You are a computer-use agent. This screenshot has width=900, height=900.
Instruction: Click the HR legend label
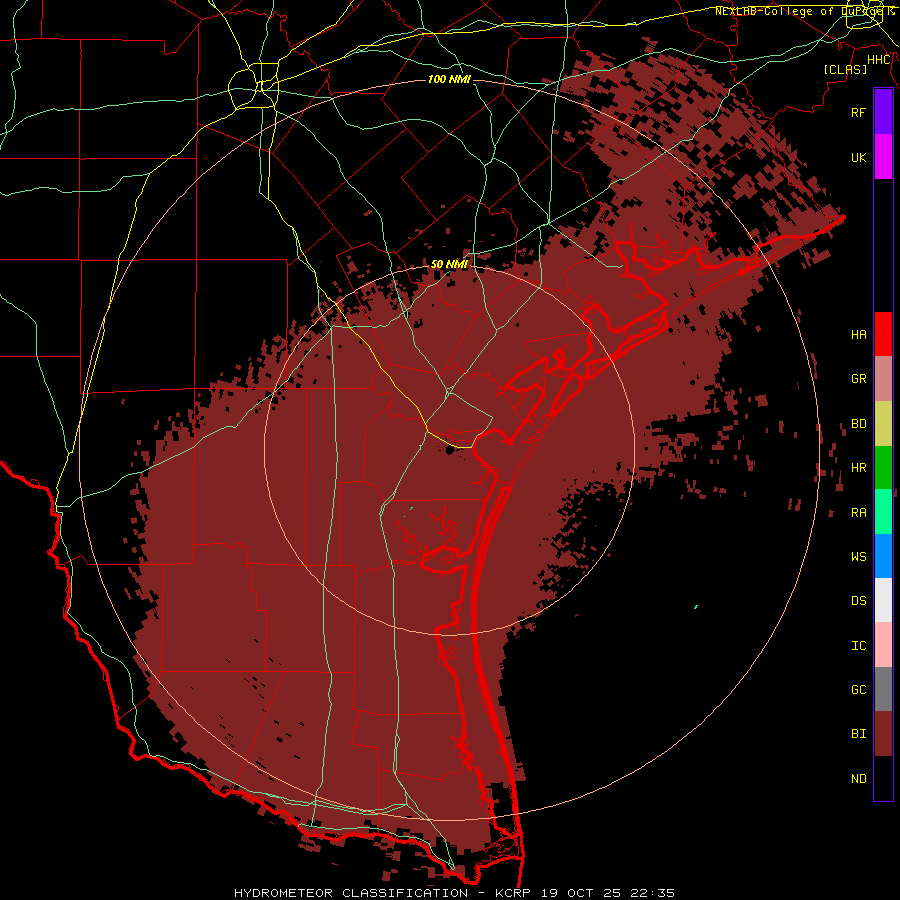point(859,468)
